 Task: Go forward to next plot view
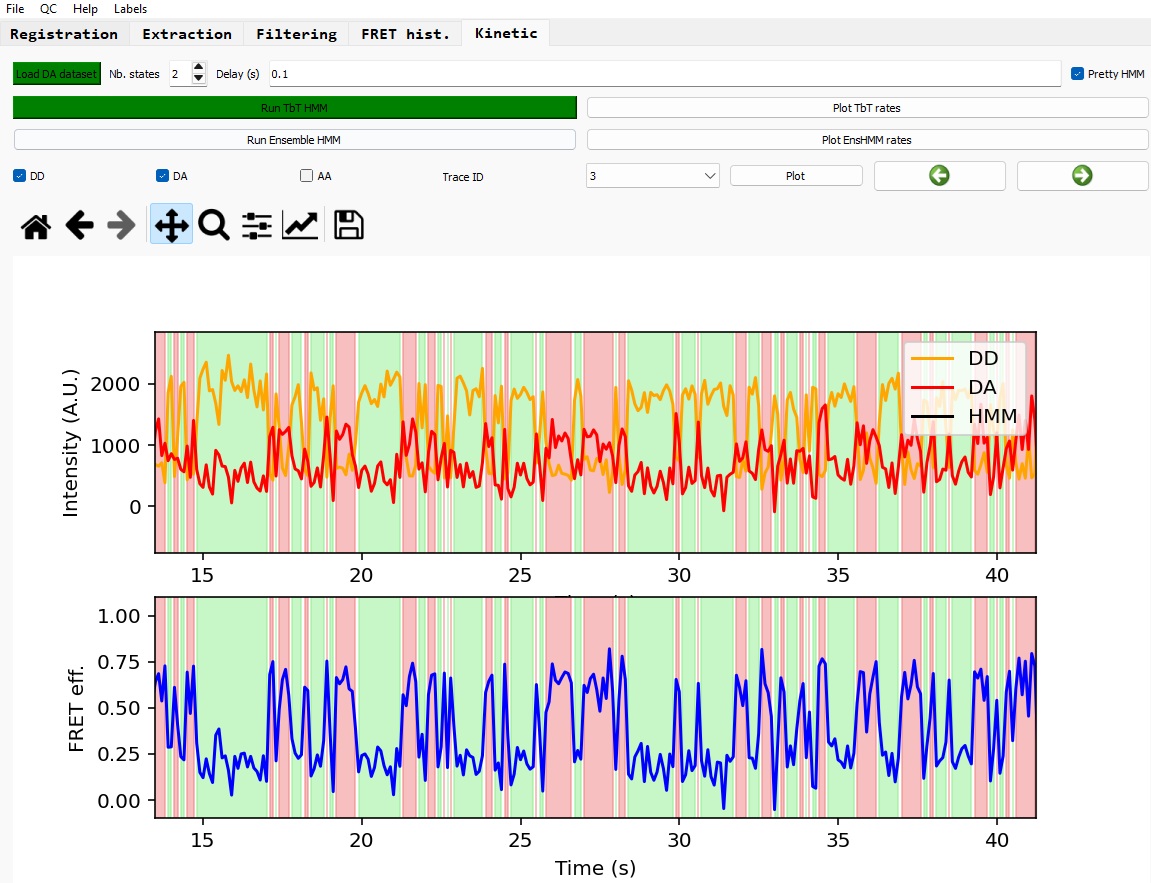pyautogui.click(x=121, y=225)
